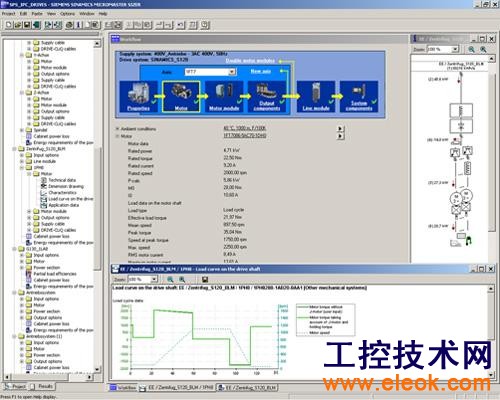
Task: Select the Motor module workflow icon
Action: pyautogui.click(x=224, y=96)
